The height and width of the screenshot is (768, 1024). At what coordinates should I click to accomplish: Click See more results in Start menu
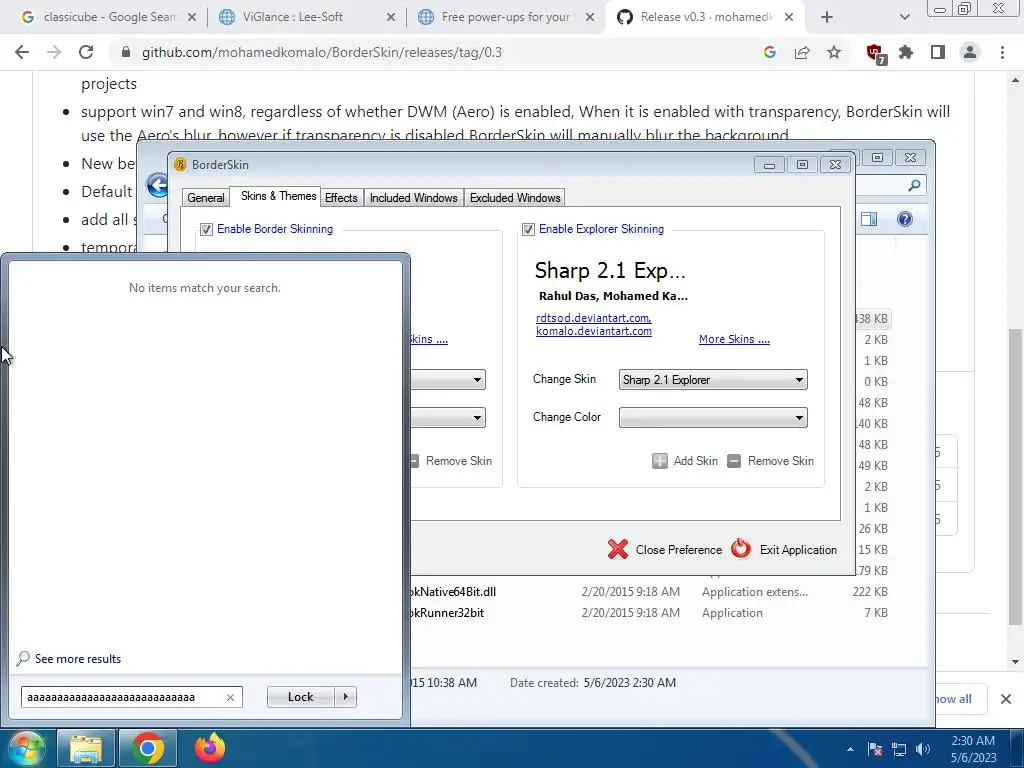(x=69, y=659)
